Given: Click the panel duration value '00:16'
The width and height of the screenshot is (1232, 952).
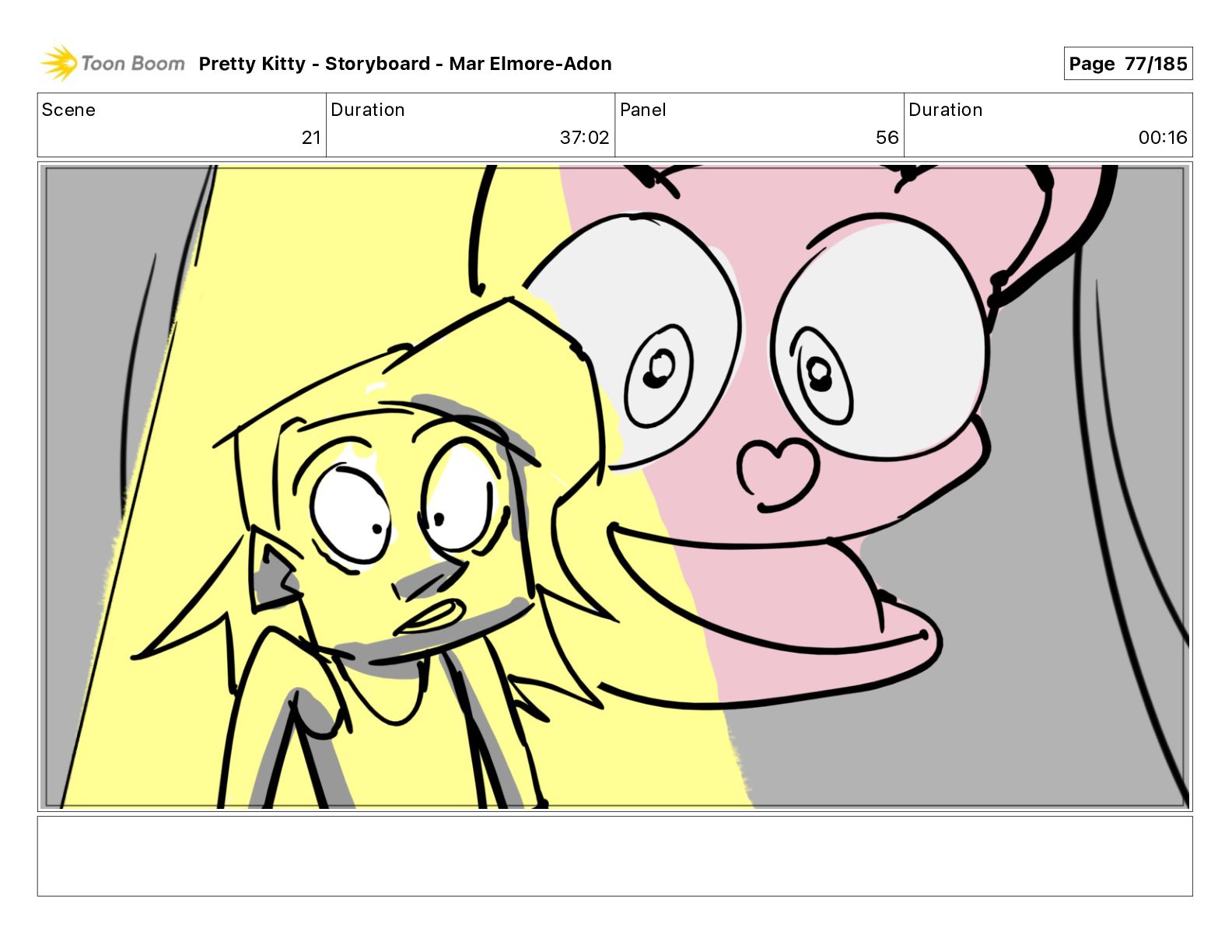Looking at the screenshot, I should click(1163, 138).
